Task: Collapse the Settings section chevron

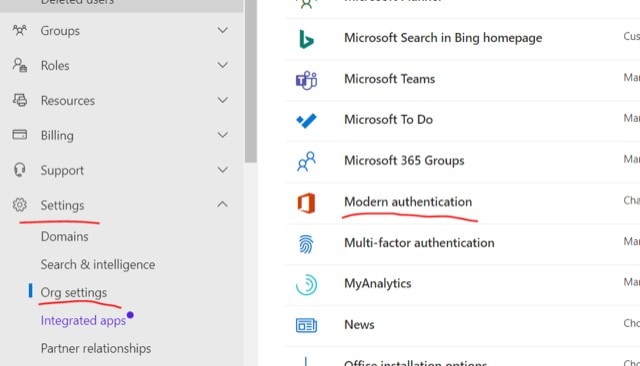Action: point(222,204)
